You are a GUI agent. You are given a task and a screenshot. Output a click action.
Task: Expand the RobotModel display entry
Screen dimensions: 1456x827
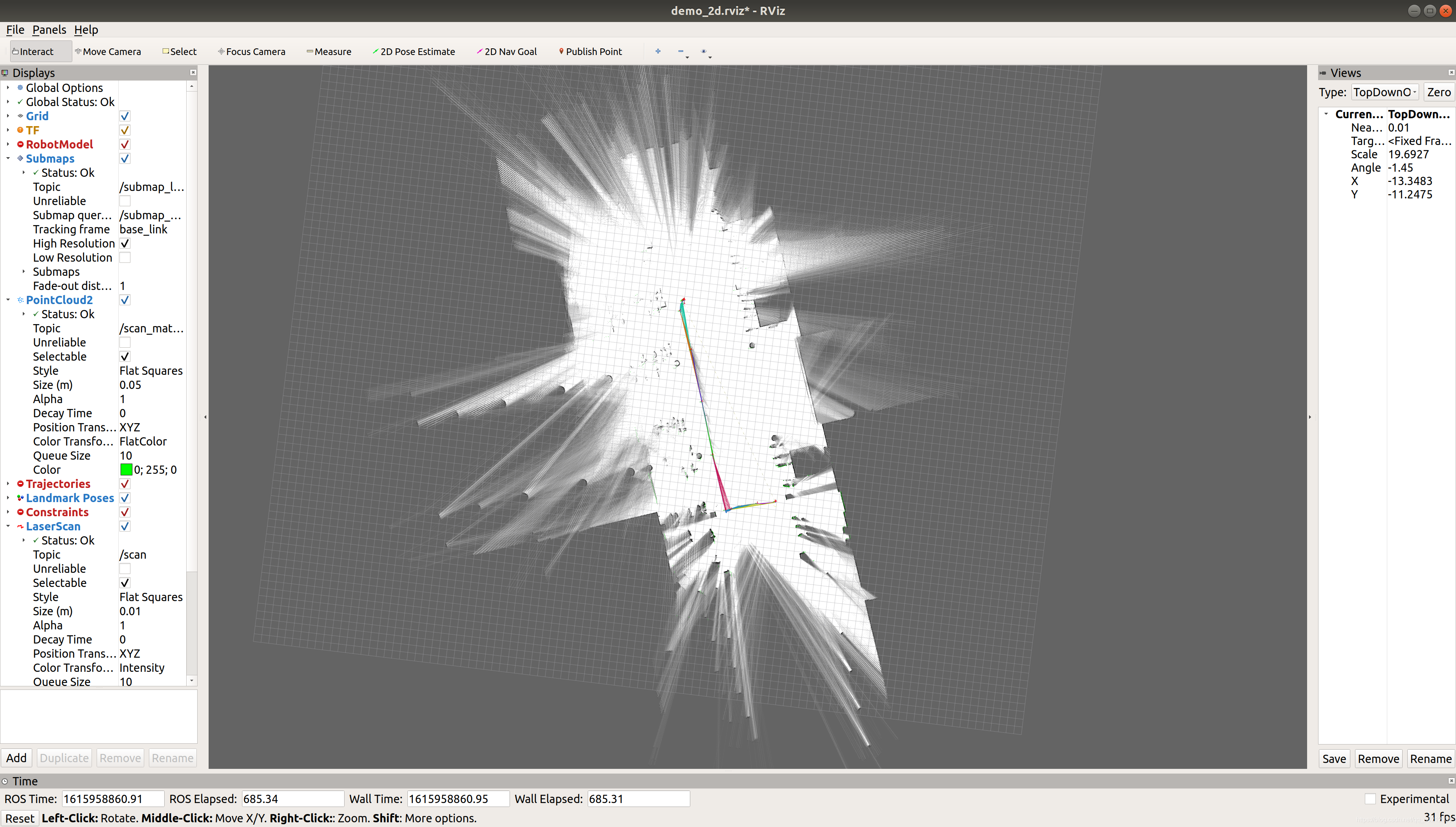pos(8,144)
